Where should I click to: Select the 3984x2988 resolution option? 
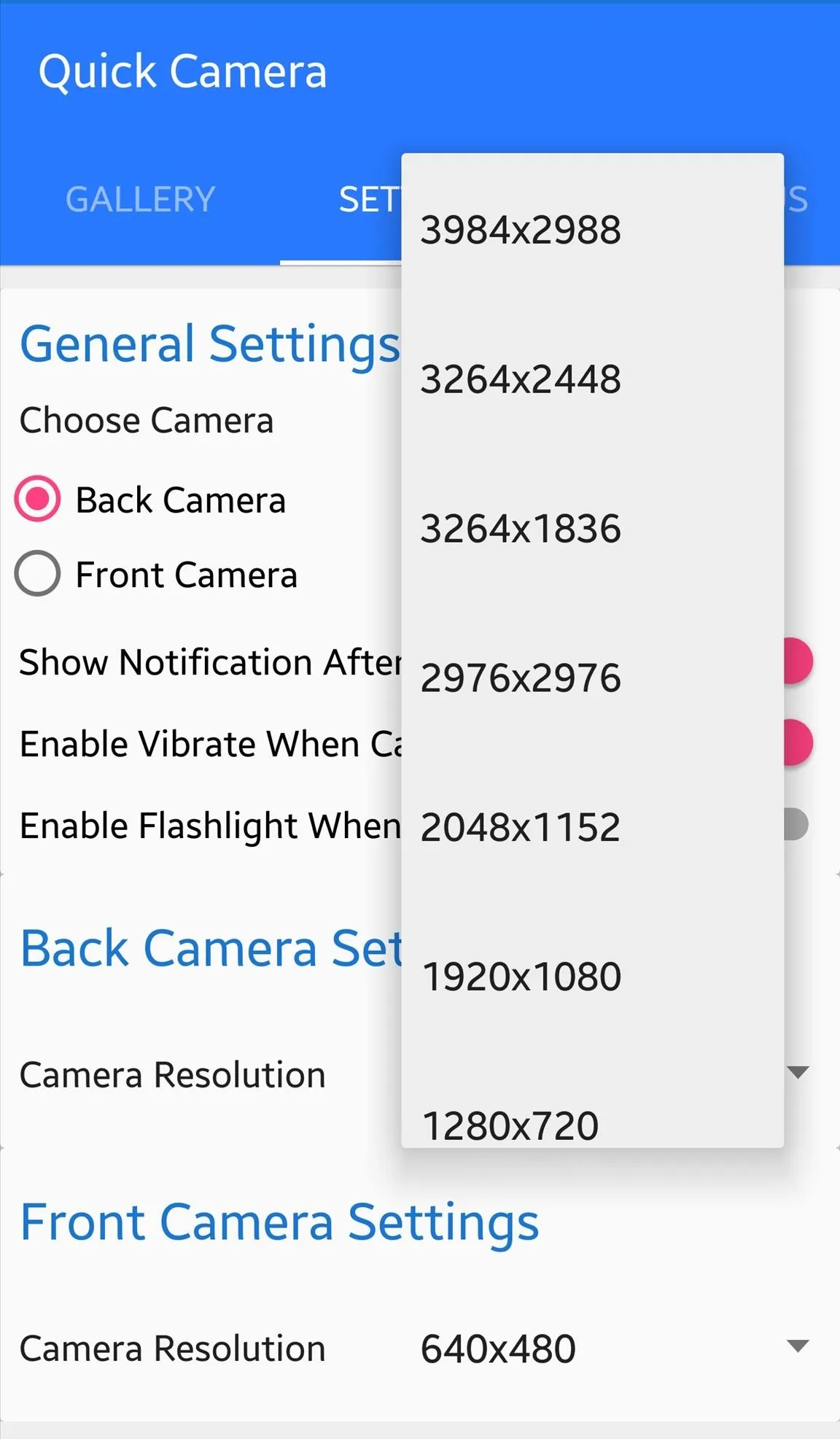[592, 230]
